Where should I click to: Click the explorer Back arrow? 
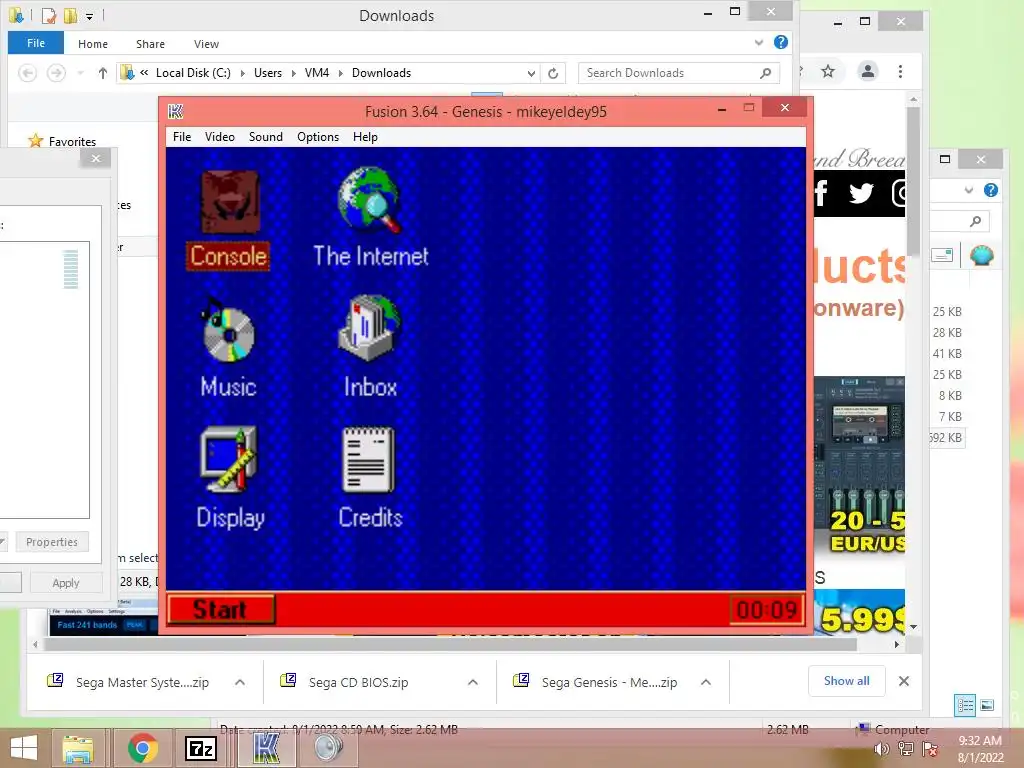[x=27, y=72]
